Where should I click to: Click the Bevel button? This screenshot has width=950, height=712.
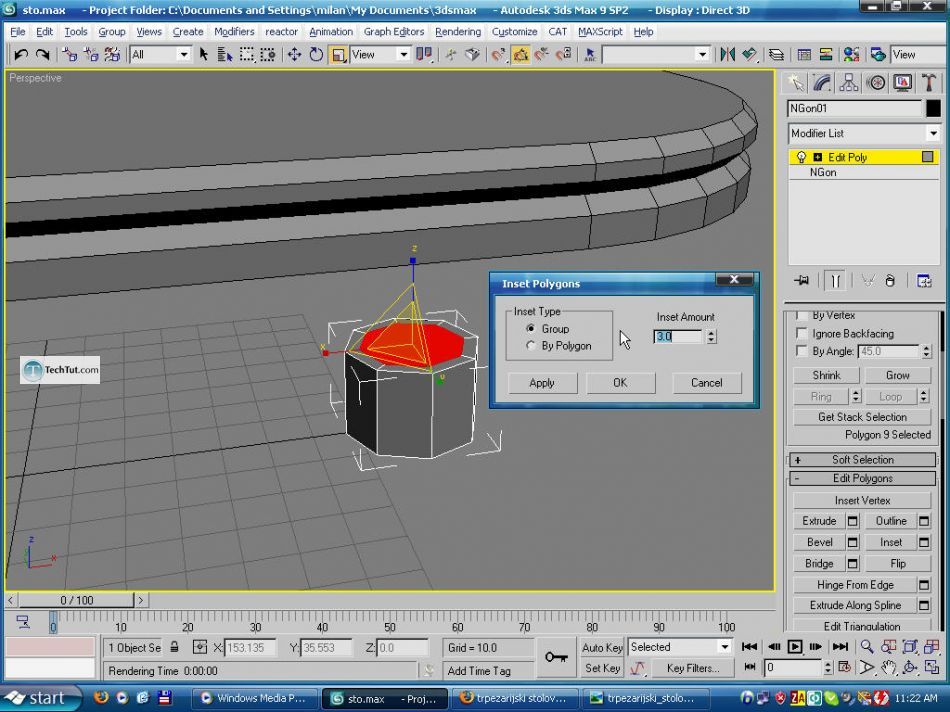820,542
